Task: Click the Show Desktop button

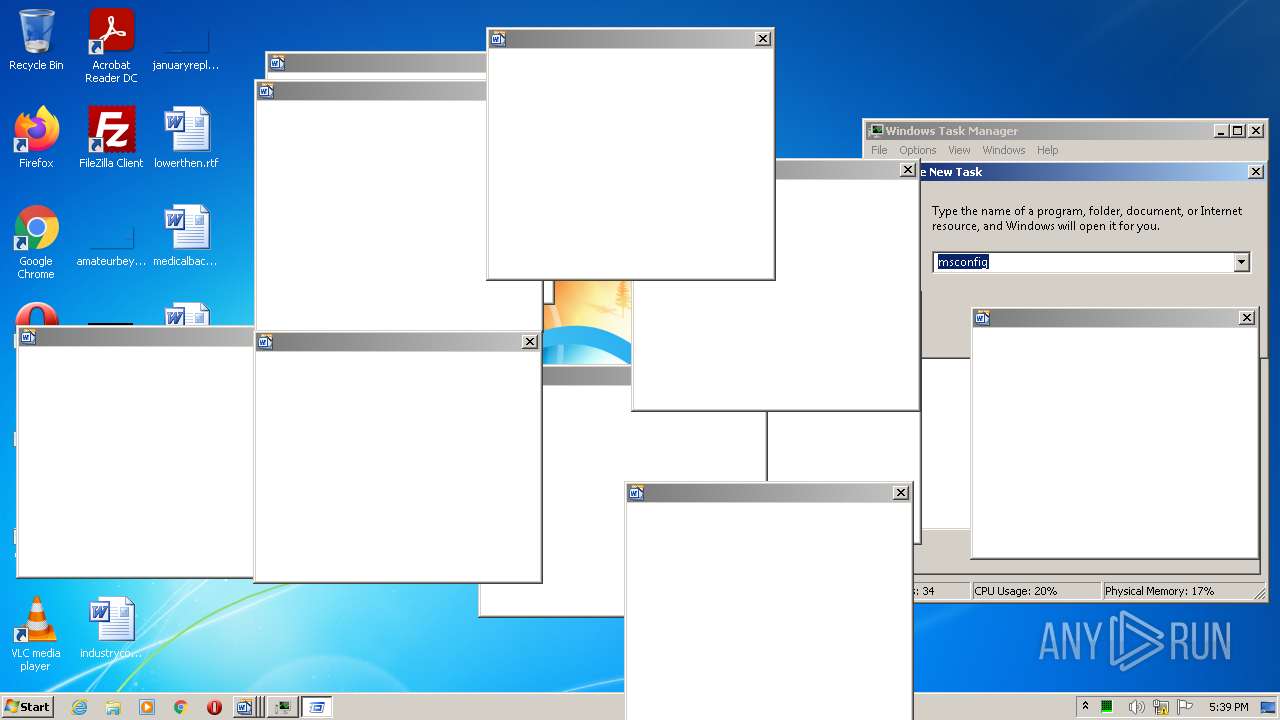Action: [1268, 707]
